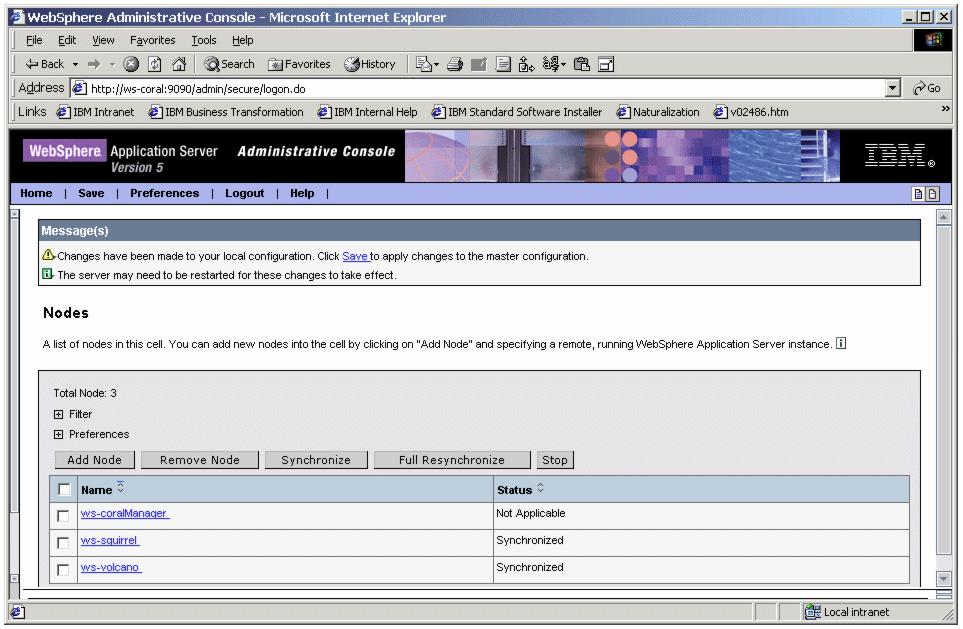
Task: Click the Mail envelope toolbar icon
Action: (423, 64)
